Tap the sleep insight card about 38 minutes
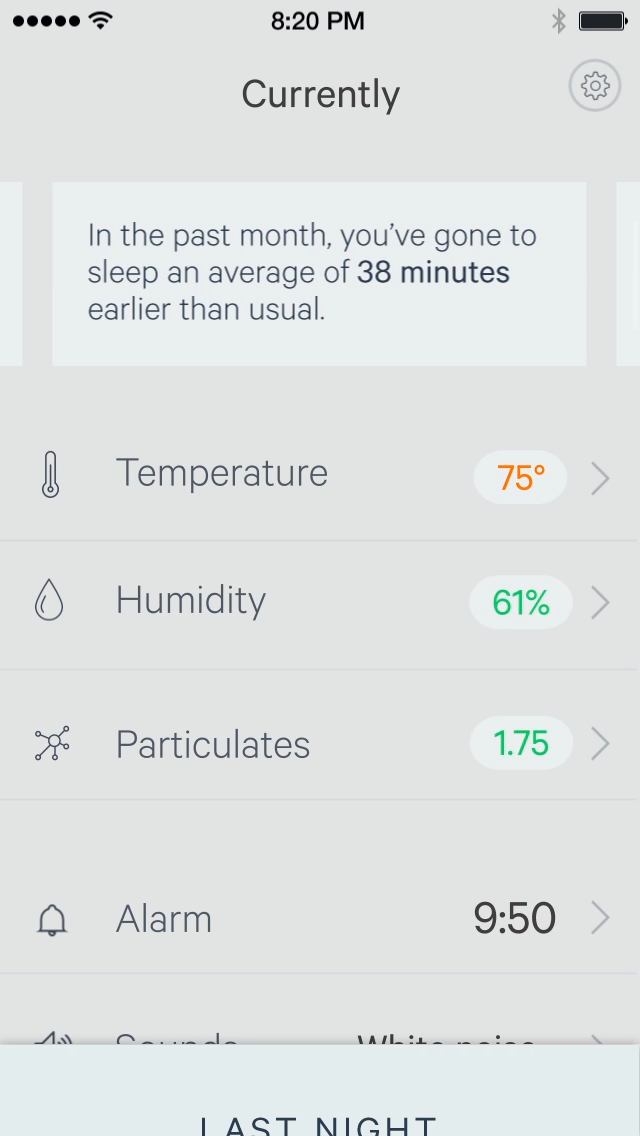The width and height of the screenshot is (640, 1136). point(319,273)
